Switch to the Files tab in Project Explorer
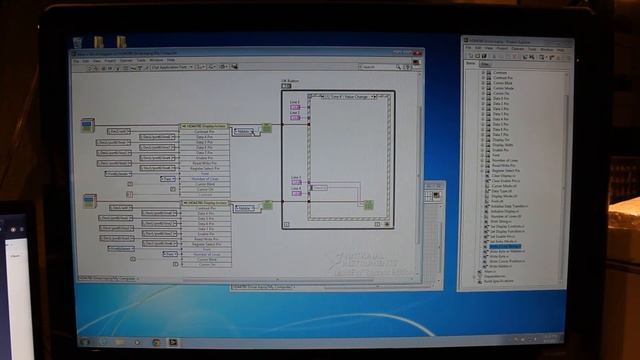Image resolution: width=640 pixels, height=360 pixels. [484, 64]
